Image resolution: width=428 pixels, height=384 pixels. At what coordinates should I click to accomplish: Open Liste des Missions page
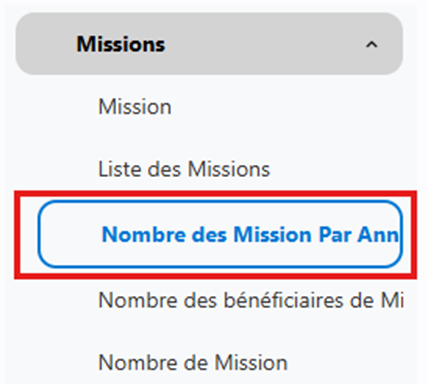pos(184,169)
